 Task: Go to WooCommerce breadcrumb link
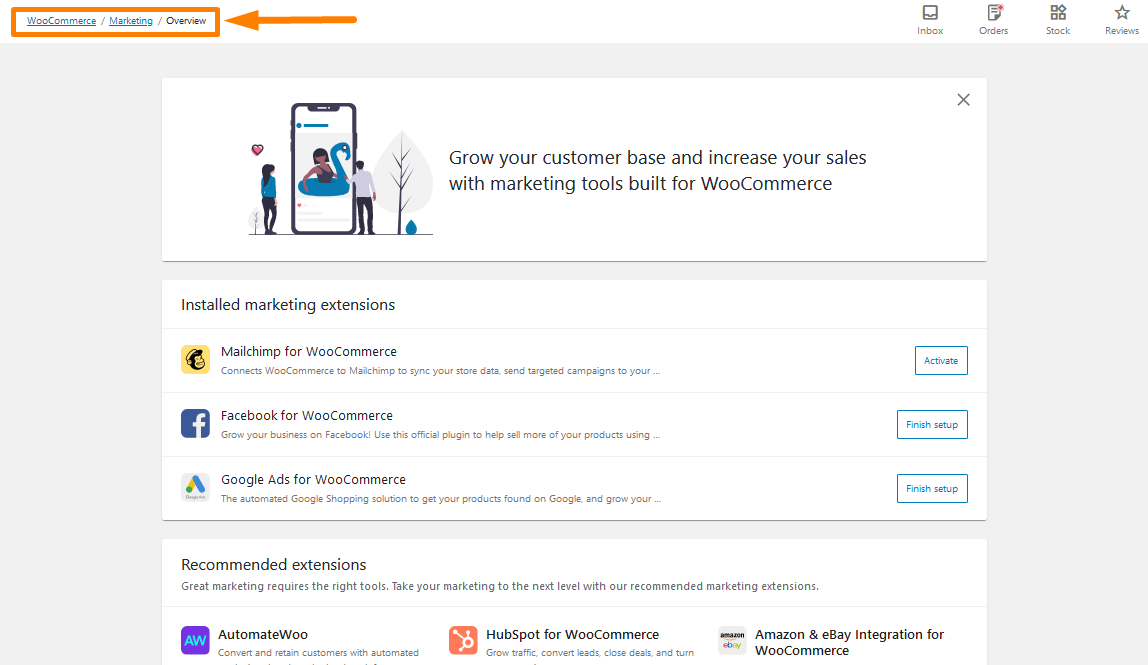click(62, 21)
